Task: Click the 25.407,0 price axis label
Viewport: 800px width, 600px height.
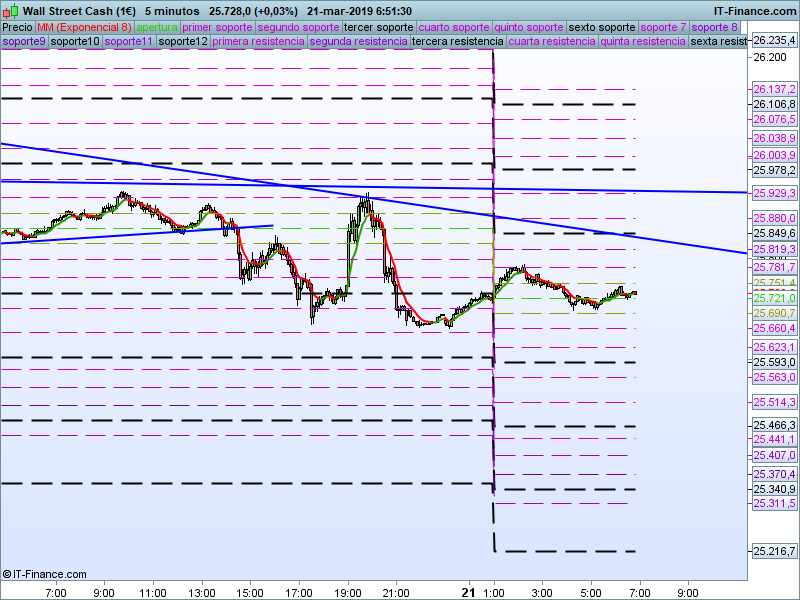Action: (x=774, y=455)
